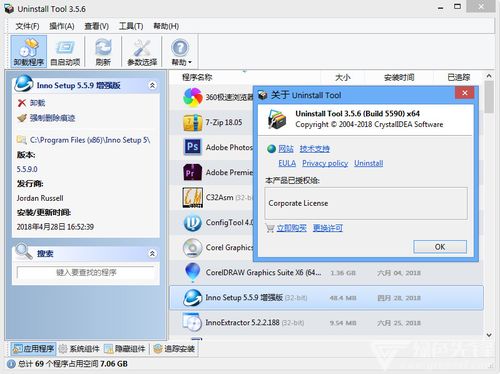Click the 更换许可 change license link

[x=328, y=228]
